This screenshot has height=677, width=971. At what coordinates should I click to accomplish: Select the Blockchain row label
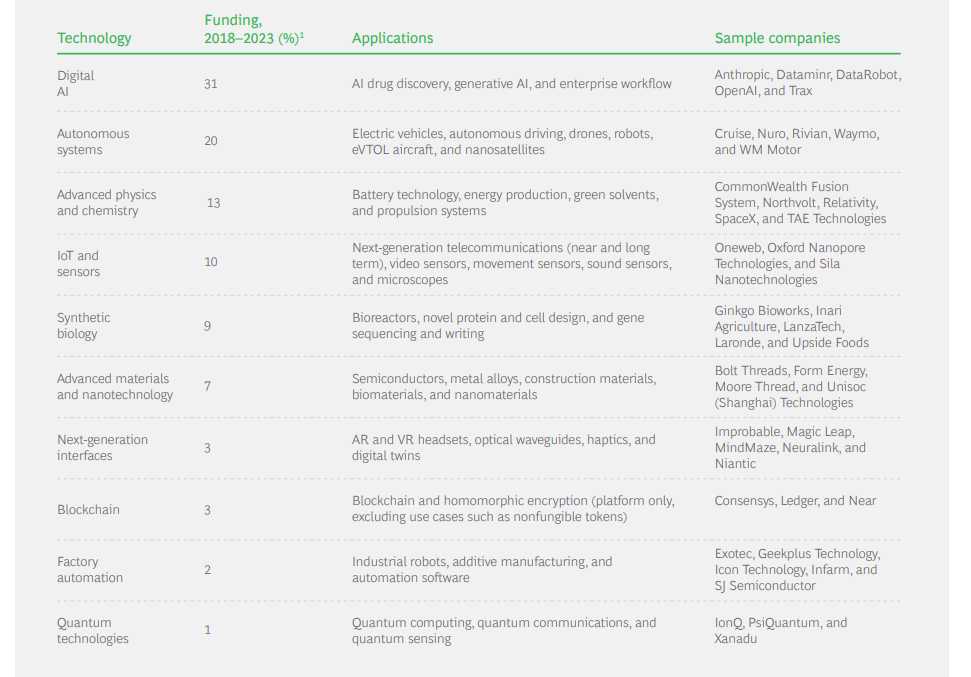click(x=89, y=510)
